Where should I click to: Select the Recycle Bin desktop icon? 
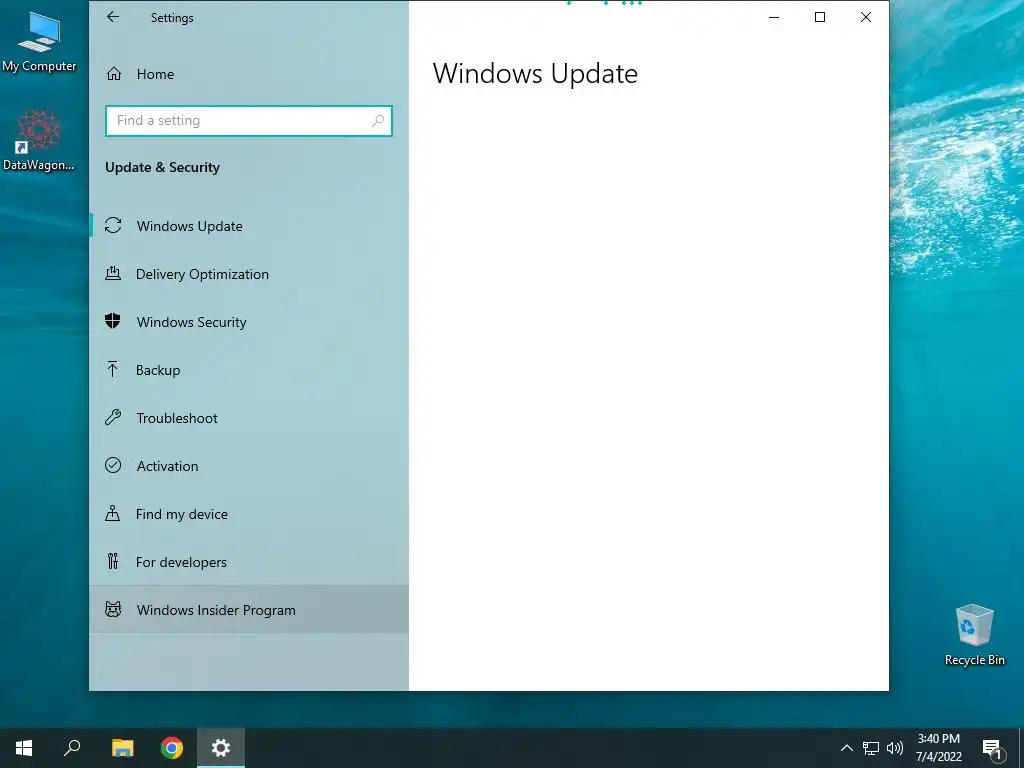974,635
